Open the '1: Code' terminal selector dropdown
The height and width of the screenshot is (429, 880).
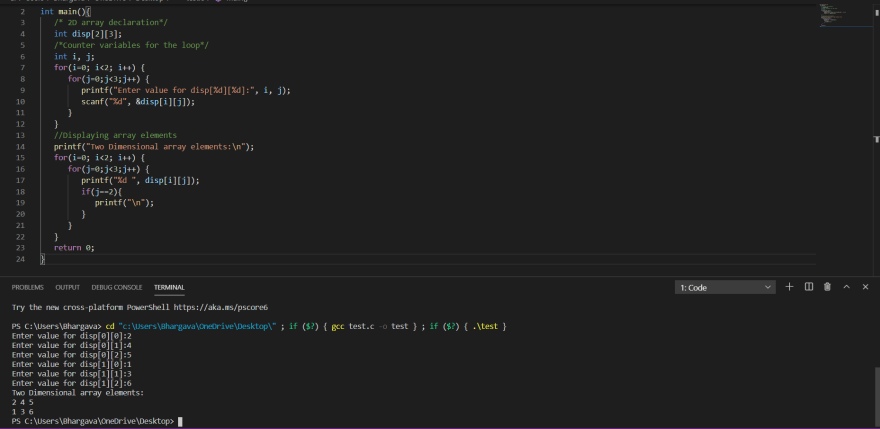725,287
